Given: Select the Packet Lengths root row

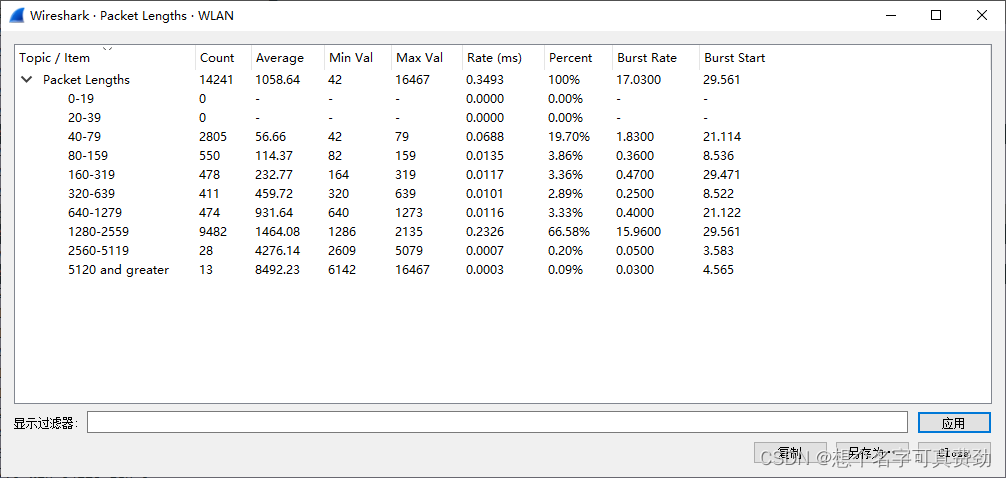Looking at the screenshot, I should pyautogui.click(x=503, y=80).
